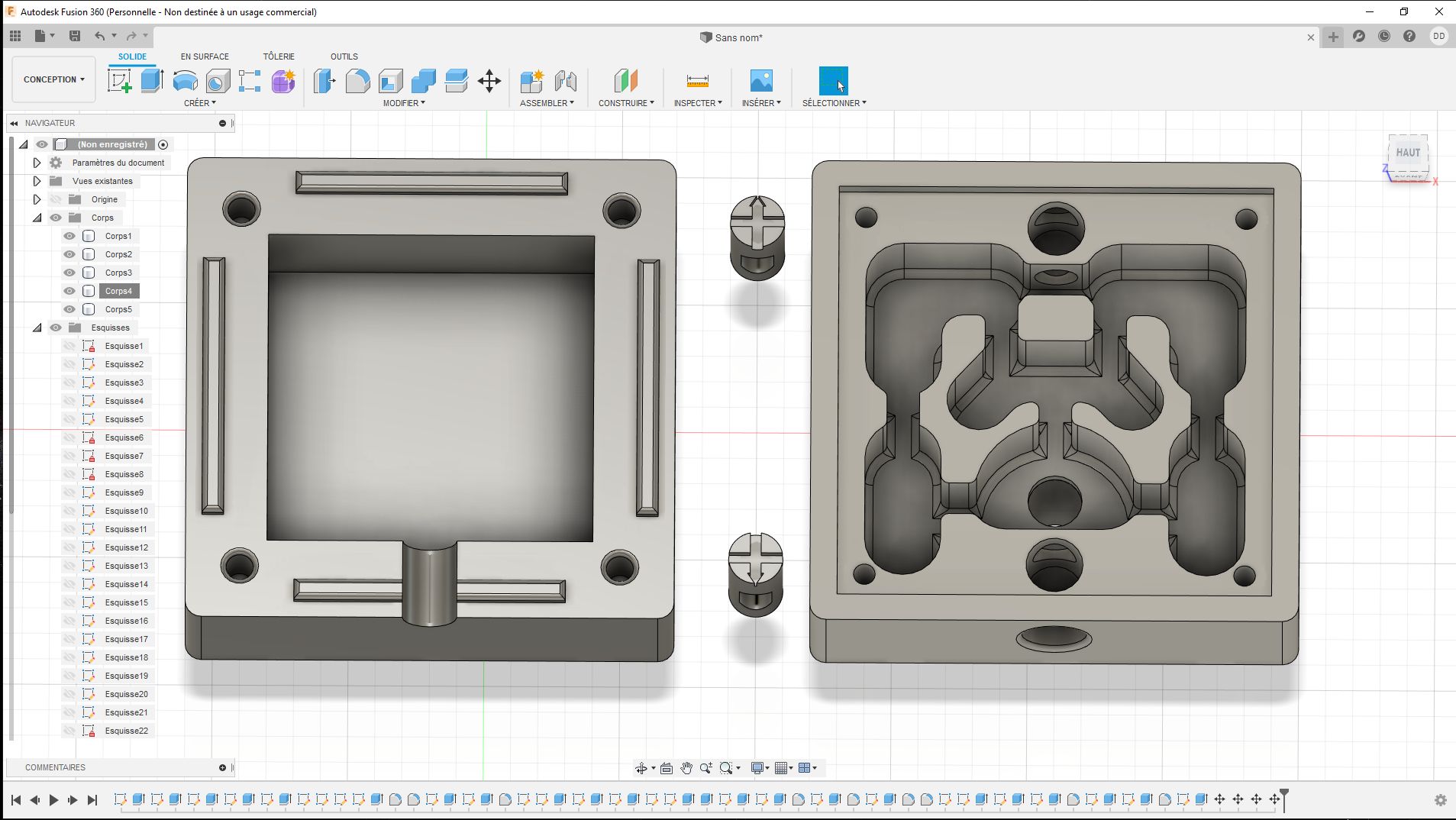Hide the Corps1 body with eye icon
Viewport: 1456px width, 820px height.
pos(69,236)
